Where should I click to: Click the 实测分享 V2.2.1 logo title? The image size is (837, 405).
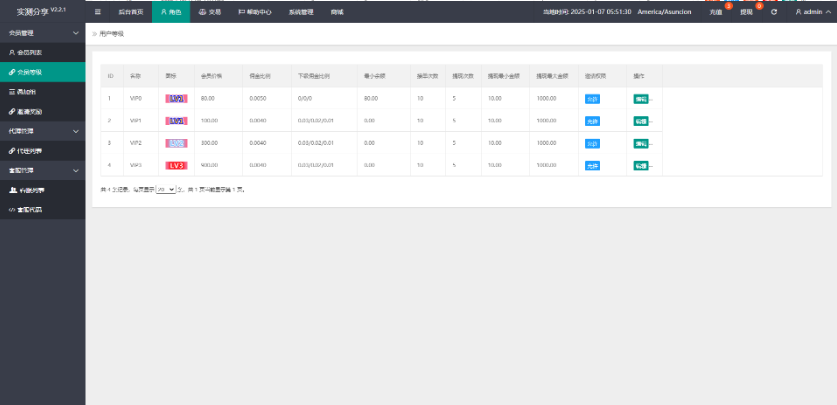[41, 11]
